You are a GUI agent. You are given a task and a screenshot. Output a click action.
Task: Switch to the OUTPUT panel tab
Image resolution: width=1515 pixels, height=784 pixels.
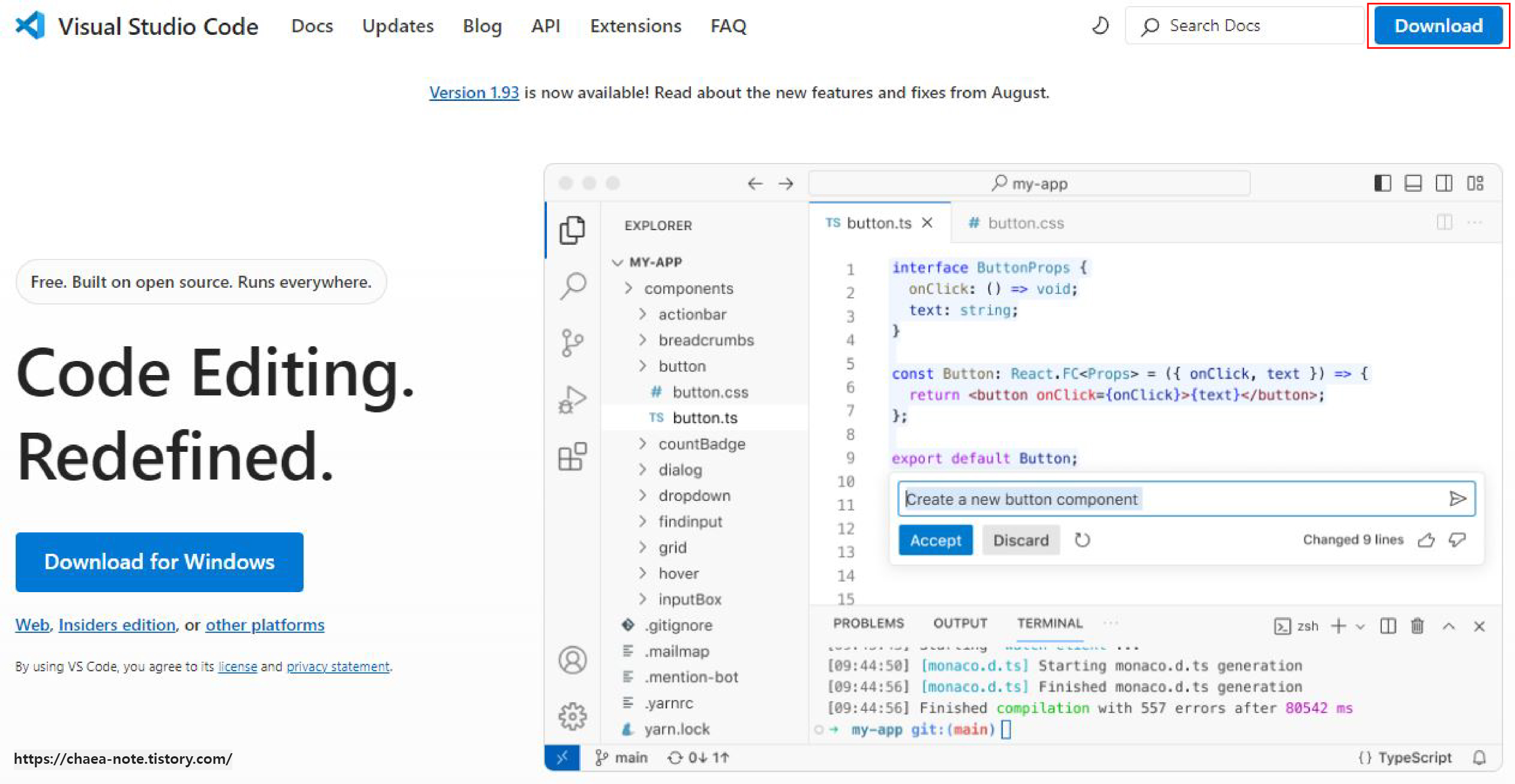960,623
